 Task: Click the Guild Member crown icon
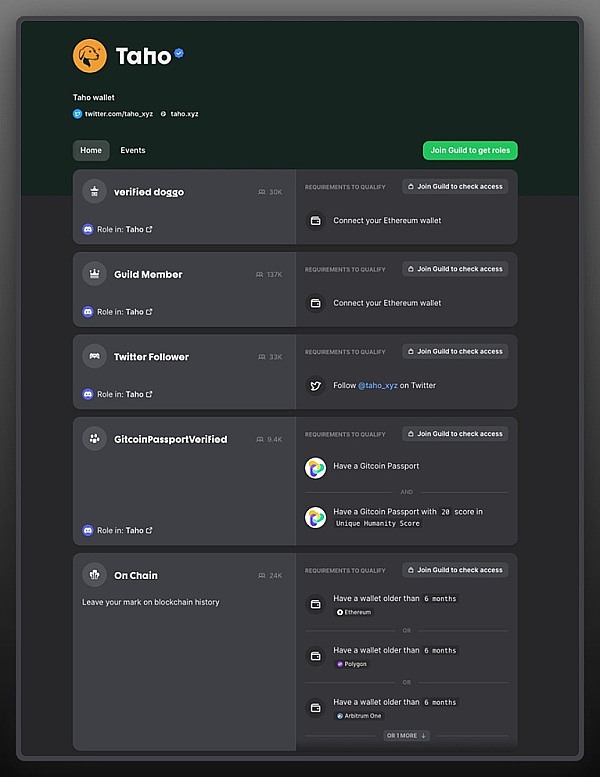(94, 274)
